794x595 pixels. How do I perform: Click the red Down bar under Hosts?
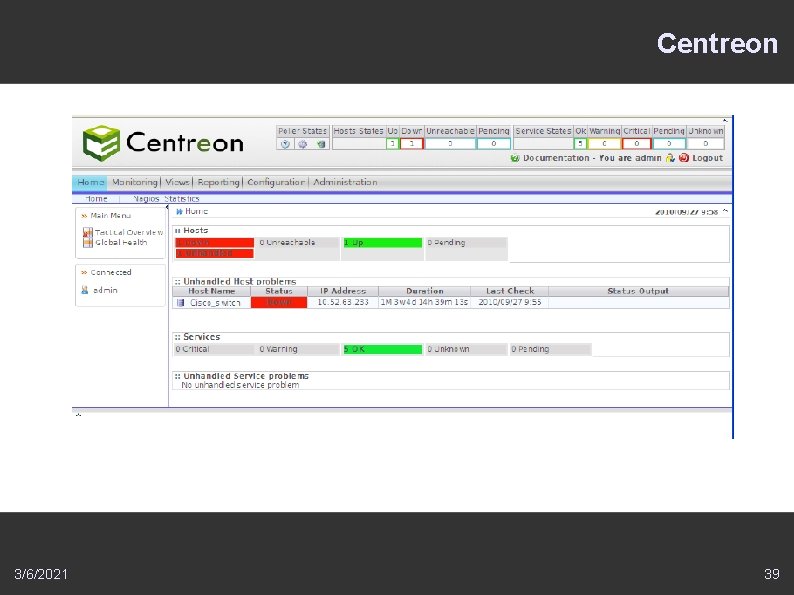tap(215, 243)
